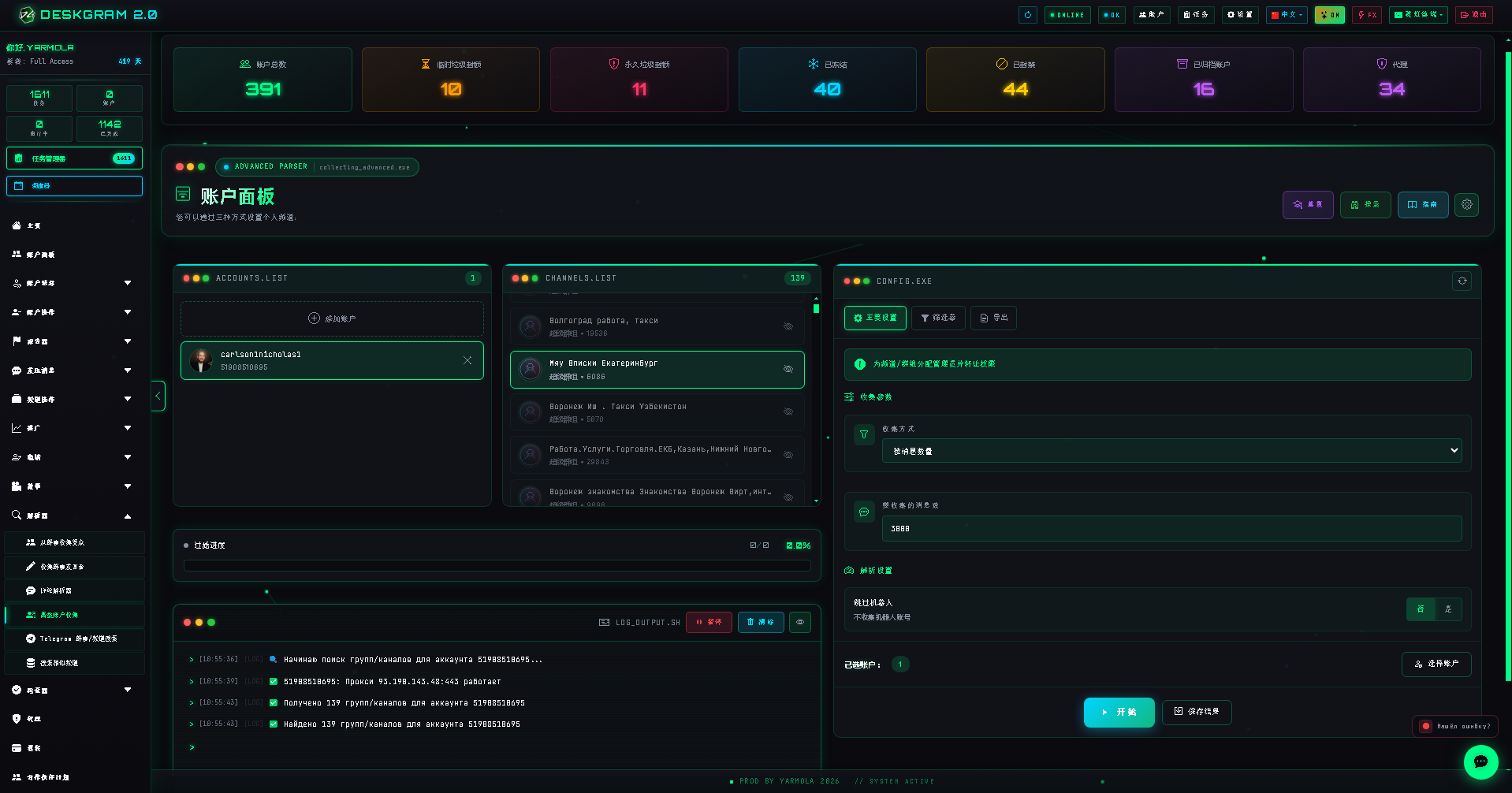Viewport: 1512px width, 793px height.
Task: Toggle visibility of Мяу Вписки Екатеринбург channel
Action: point(788,369)
